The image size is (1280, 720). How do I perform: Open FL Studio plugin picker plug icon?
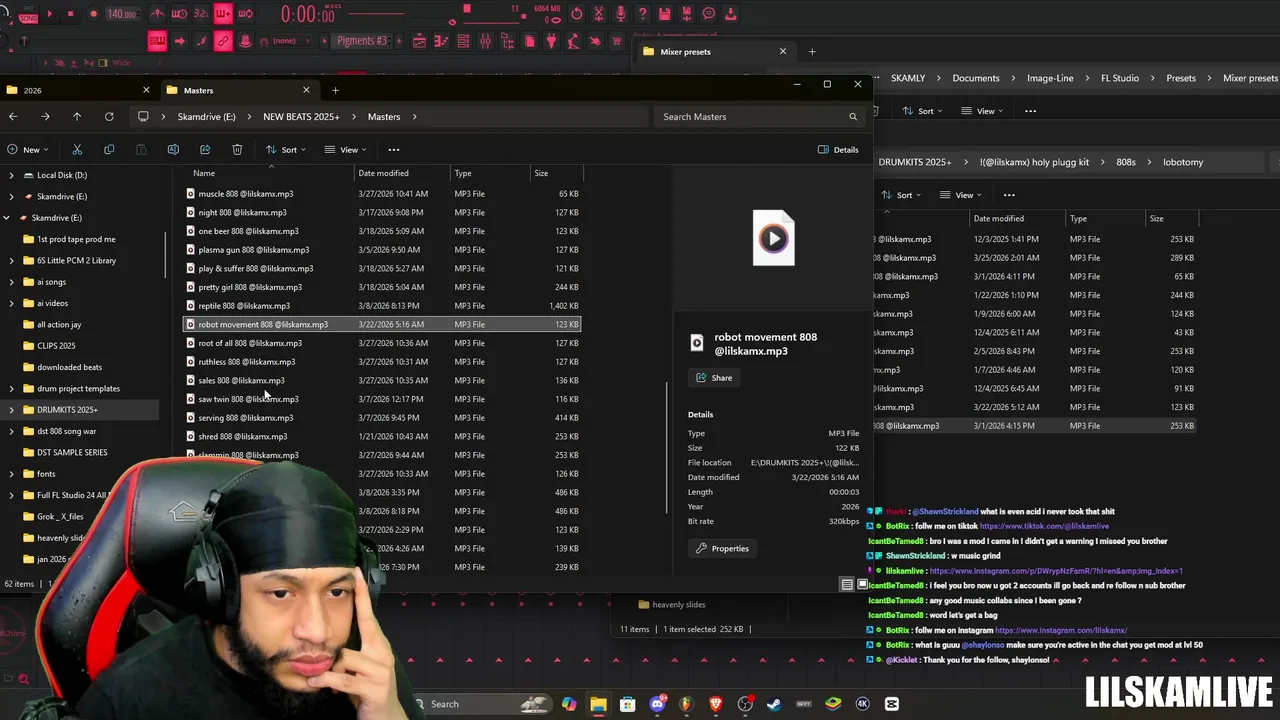pos(551,41)
